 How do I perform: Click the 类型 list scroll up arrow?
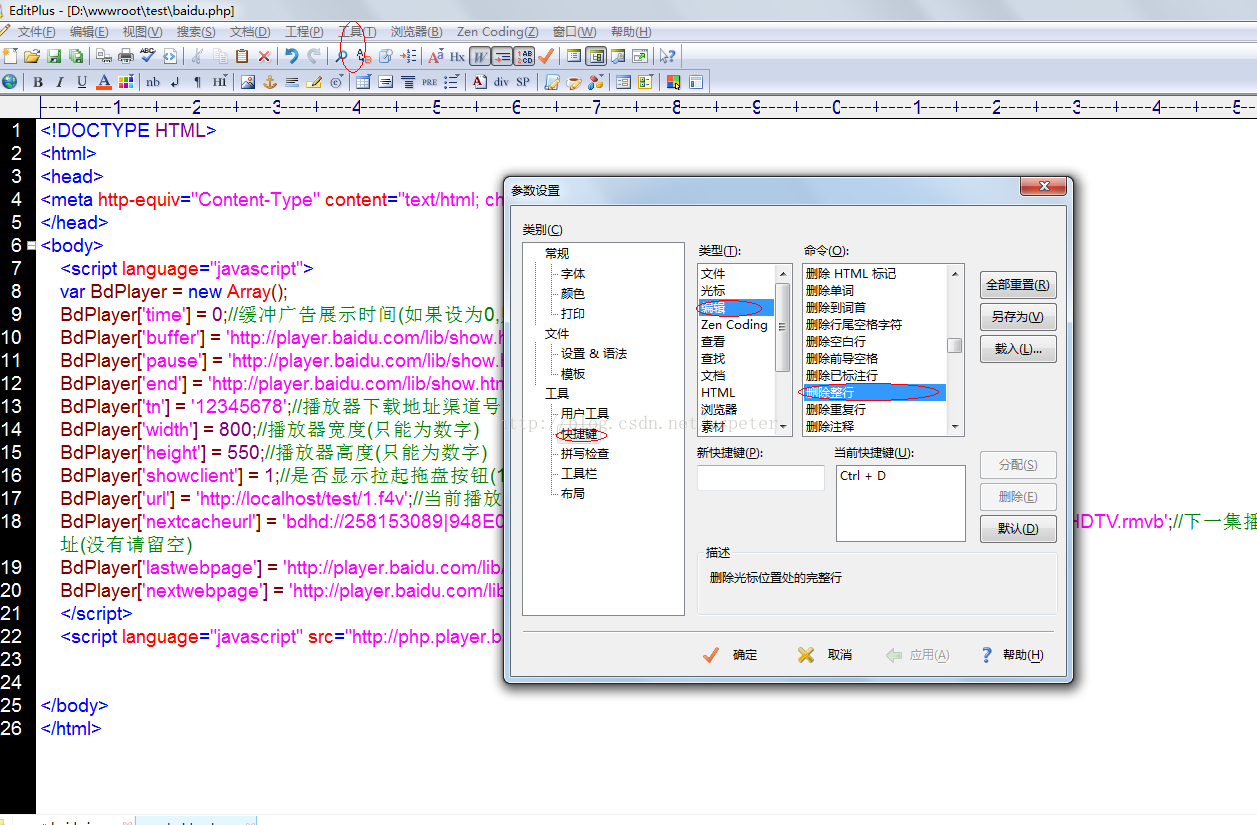point(783,273)
